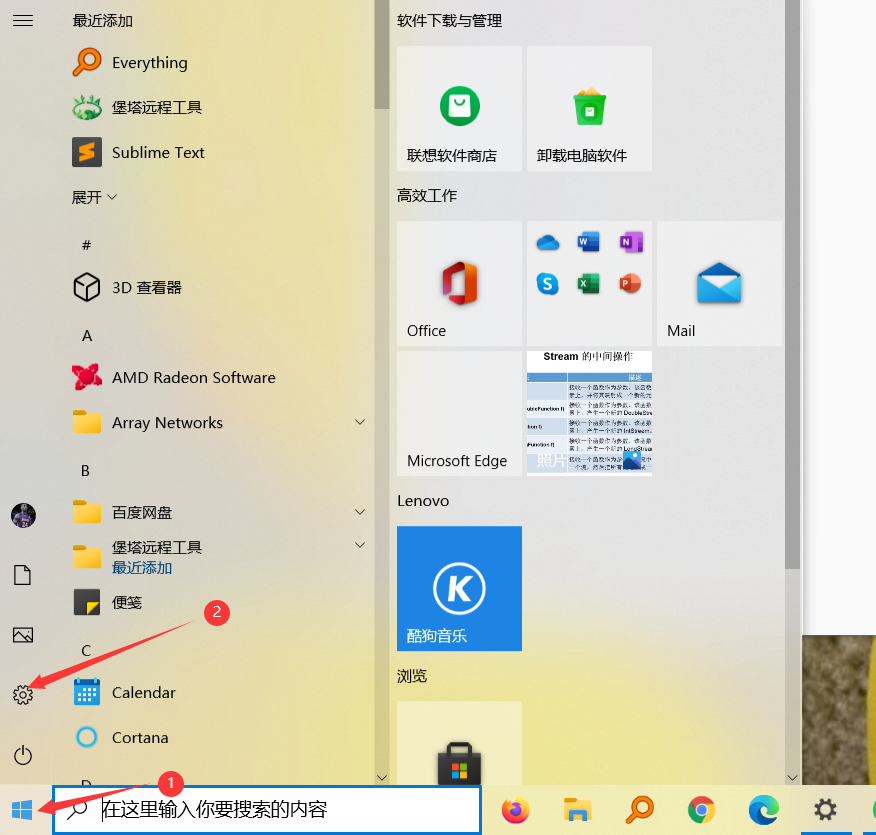Expand the 展开 recently added list
The width and height of the screenshot is (876, 835).
(x=94, y=197)
